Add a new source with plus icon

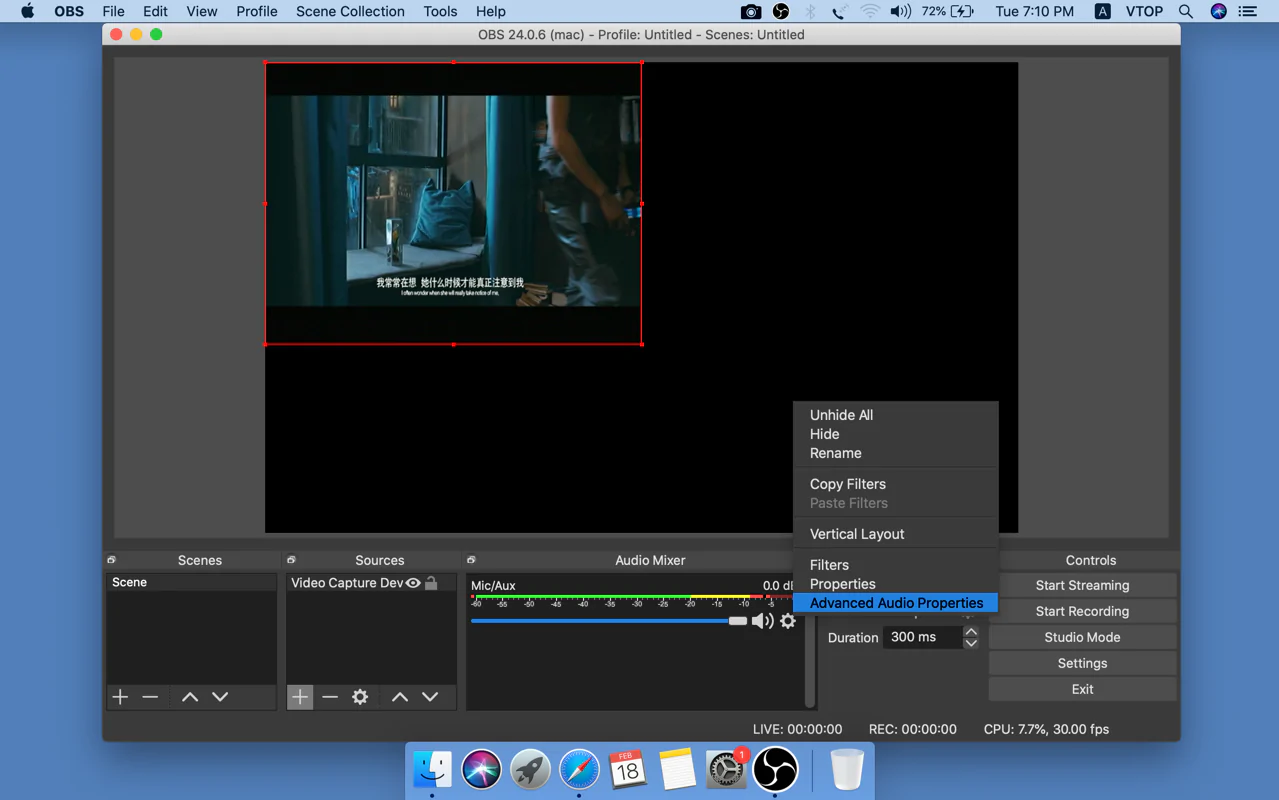pyautogui.click(x=300, y=697)
